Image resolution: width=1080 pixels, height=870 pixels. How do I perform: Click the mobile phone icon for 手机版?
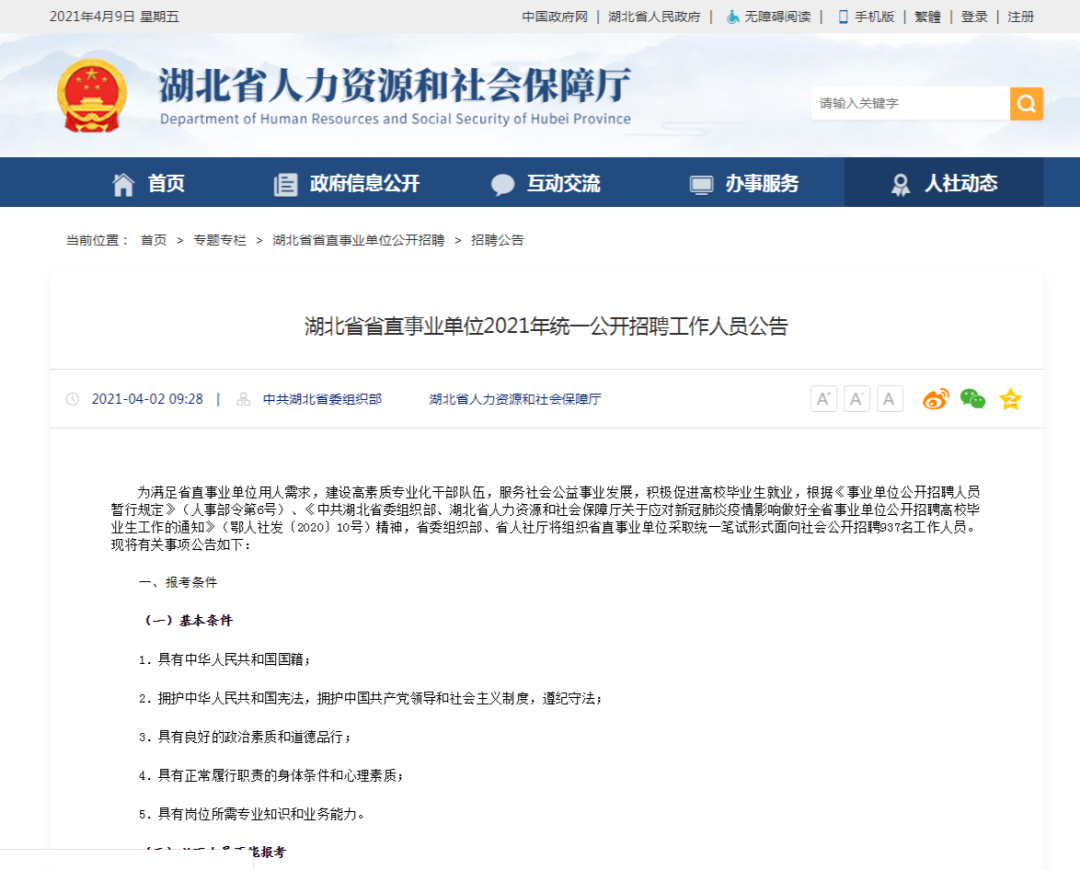point(843,17)
